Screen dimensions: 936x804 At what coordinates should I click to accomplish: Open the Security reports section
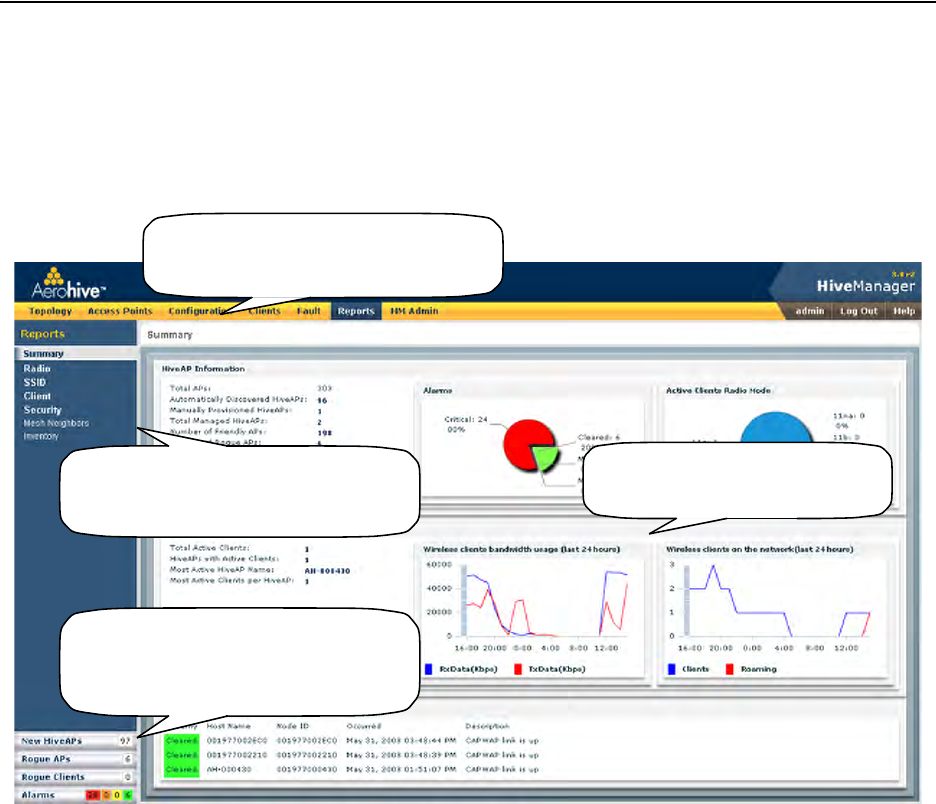(x=42, y=410)
